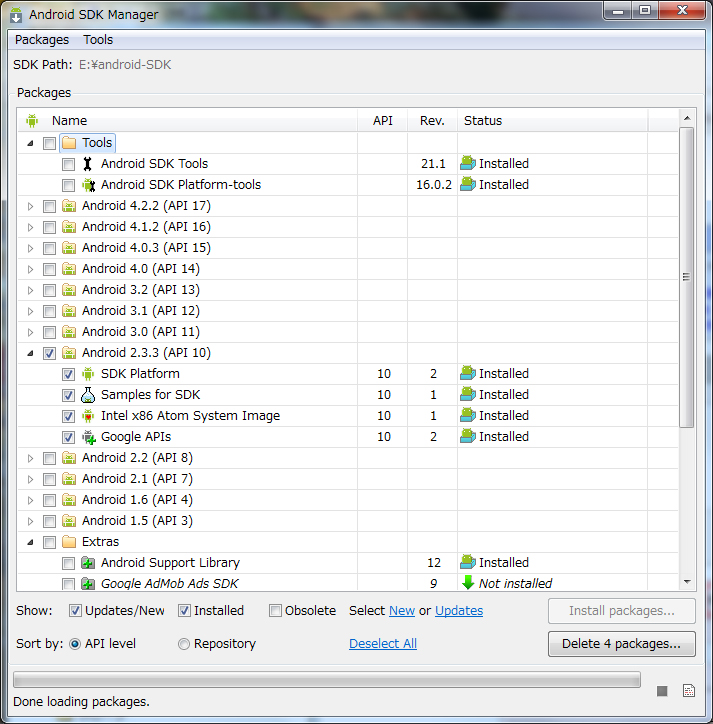The image size is (713, 724).
Task: Check the Tools group checkbox
Action: [x=49, y=143]
